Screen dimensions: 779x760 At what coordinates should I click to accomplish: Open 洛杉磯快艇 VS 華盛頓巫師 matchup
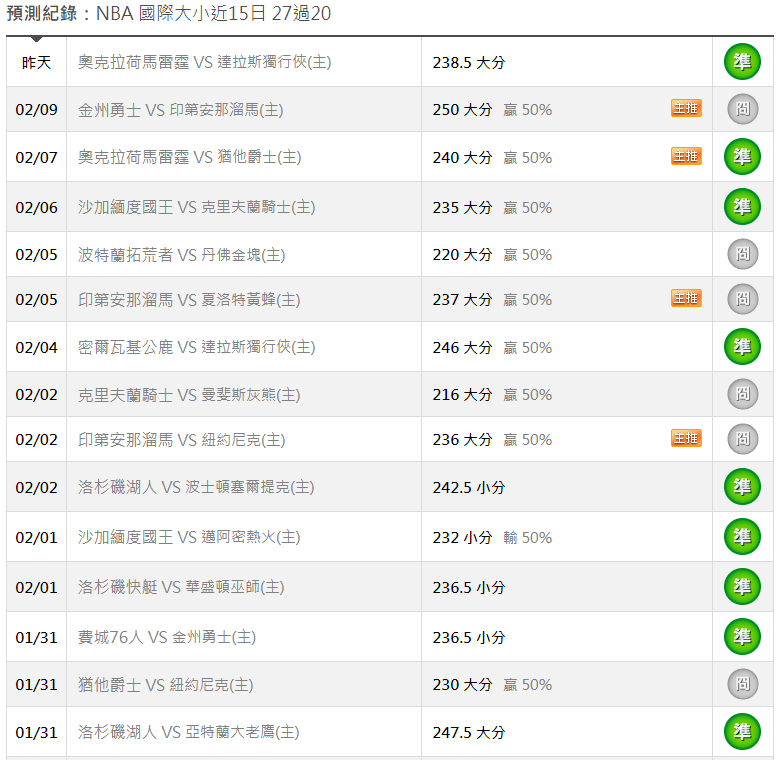click(x=181, y=587)
